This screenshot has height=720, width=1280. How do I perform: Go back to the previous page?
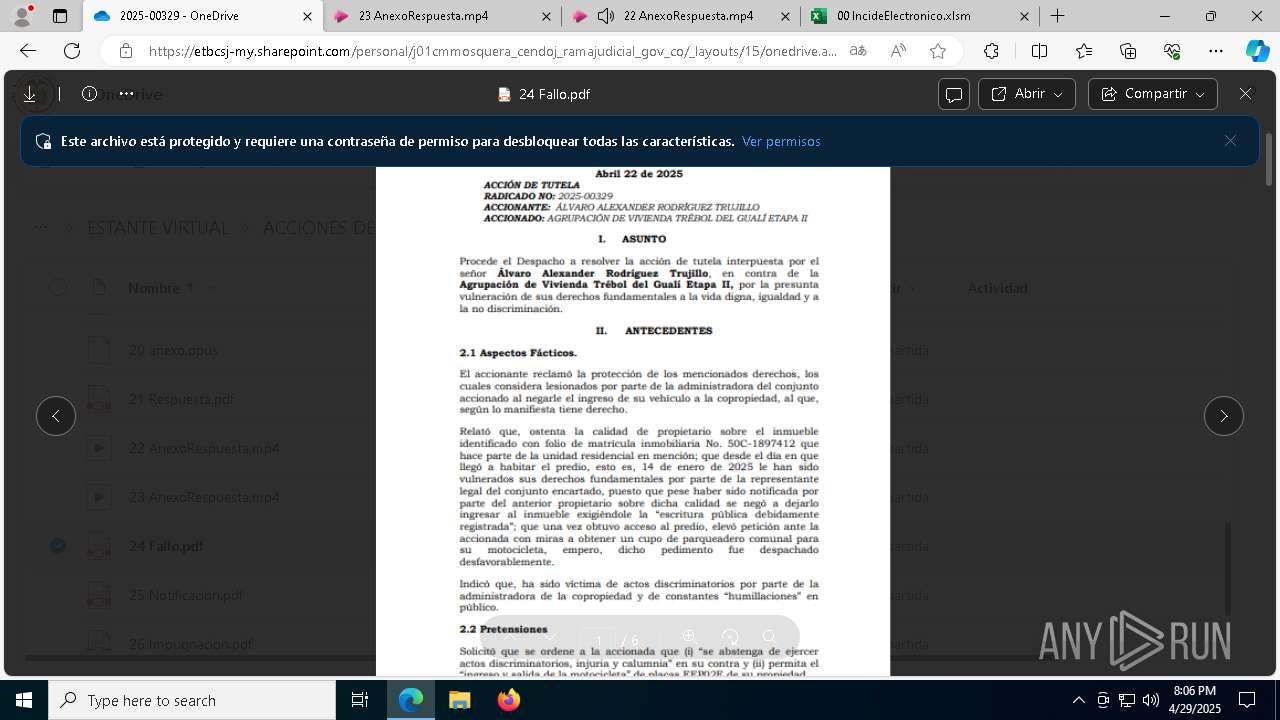click(28, 51)
